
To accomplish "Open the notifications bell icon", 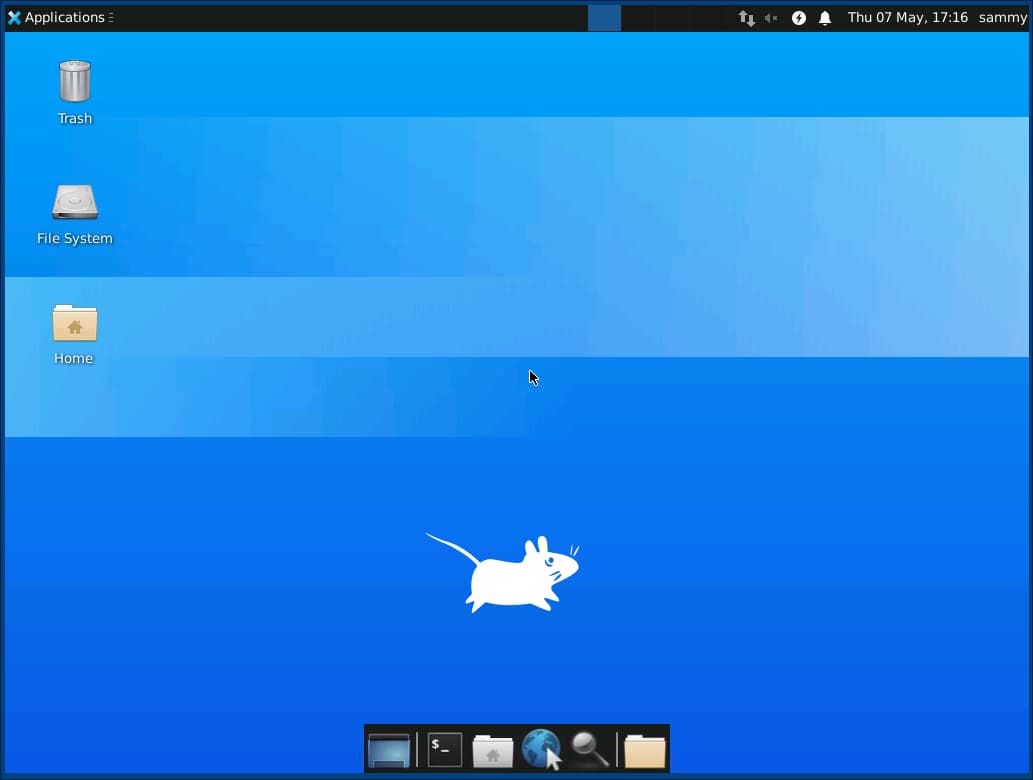I will point(825,18).
